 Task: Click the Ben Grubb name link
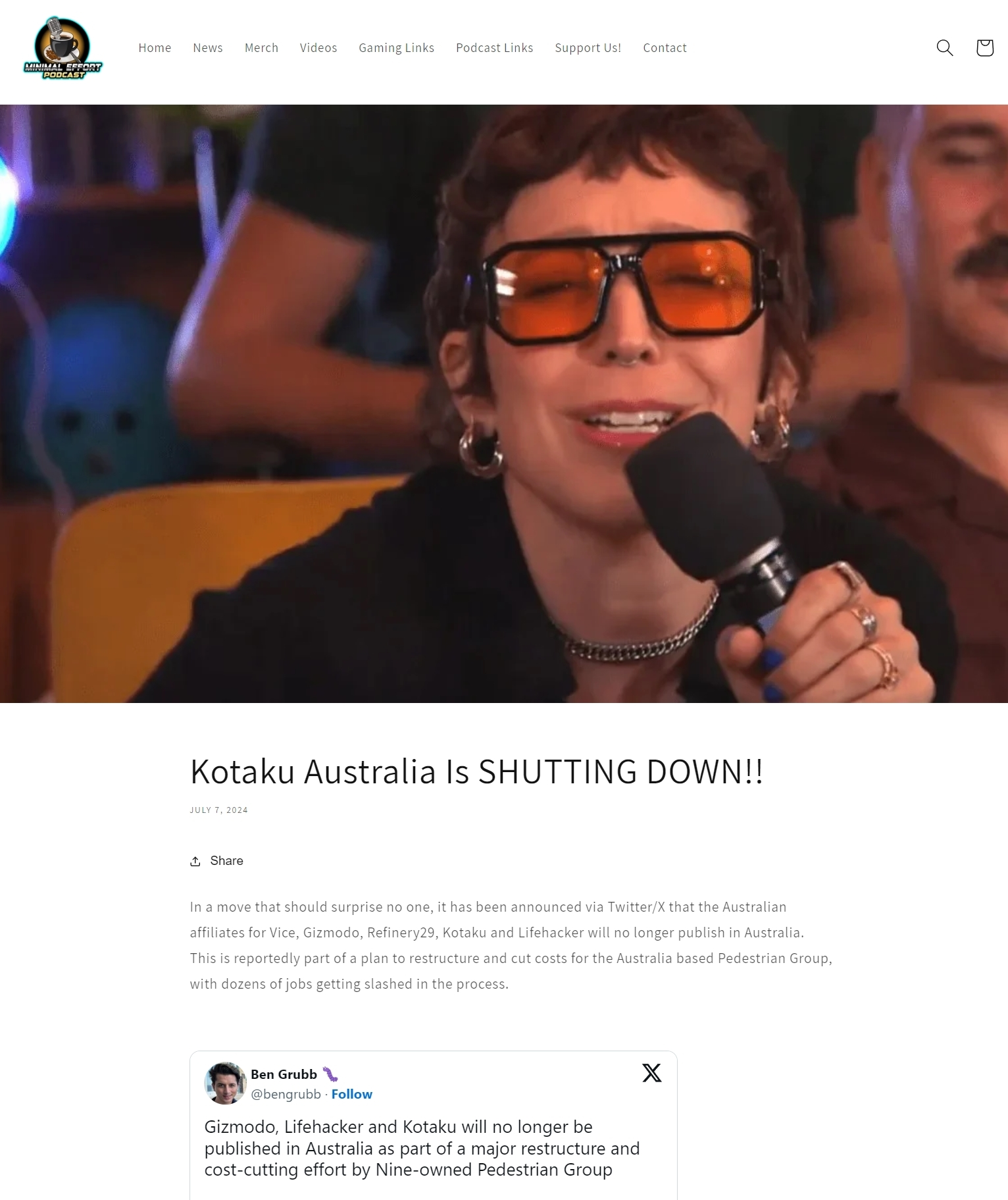(x=284, y=1074)
